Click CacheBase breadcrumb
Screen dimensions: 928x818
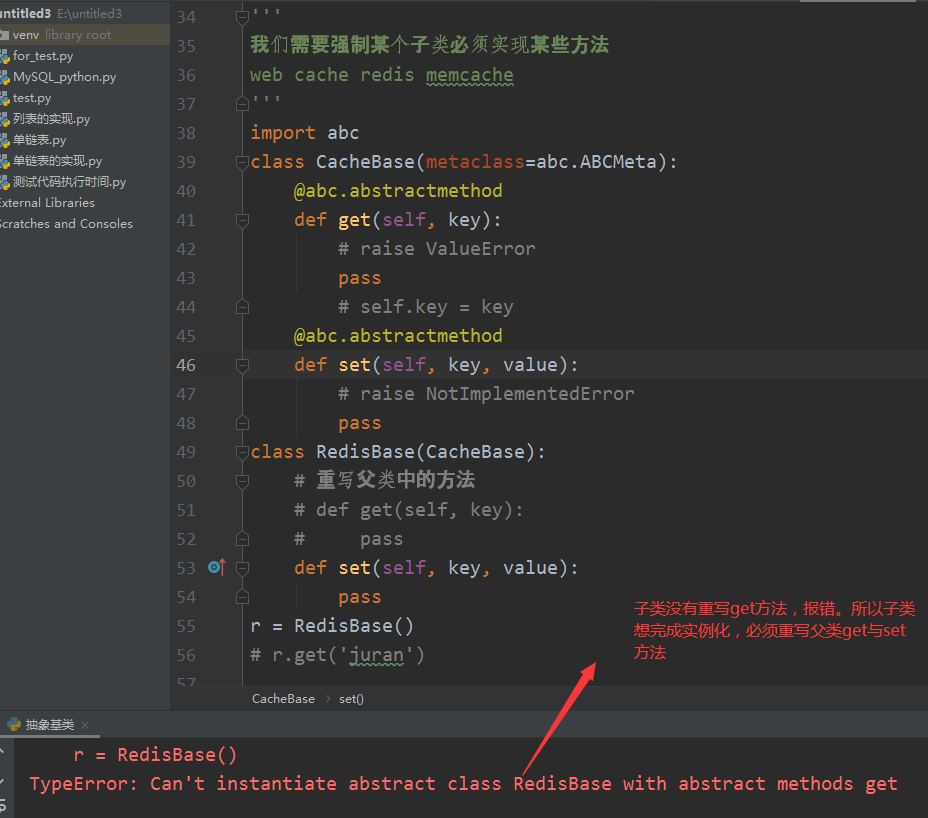click(x=283, y=698)
